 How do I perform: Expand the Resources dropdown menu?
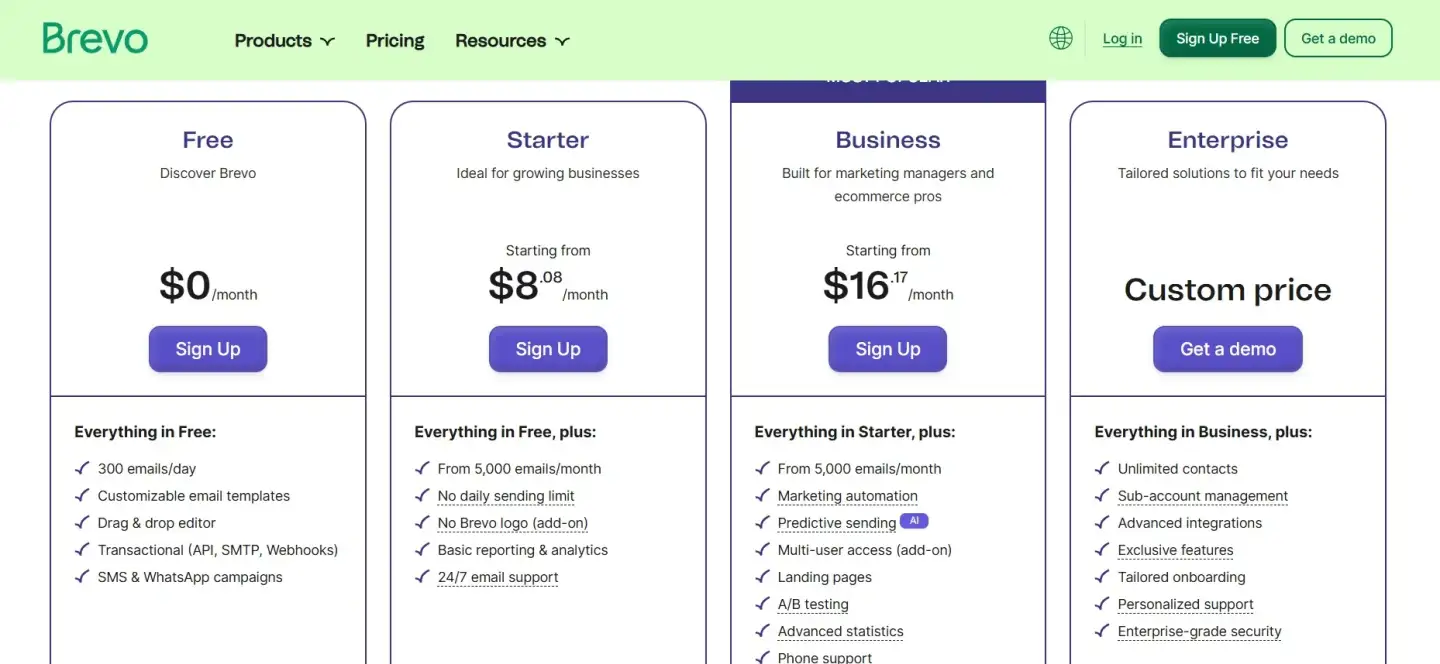(512, 41)
